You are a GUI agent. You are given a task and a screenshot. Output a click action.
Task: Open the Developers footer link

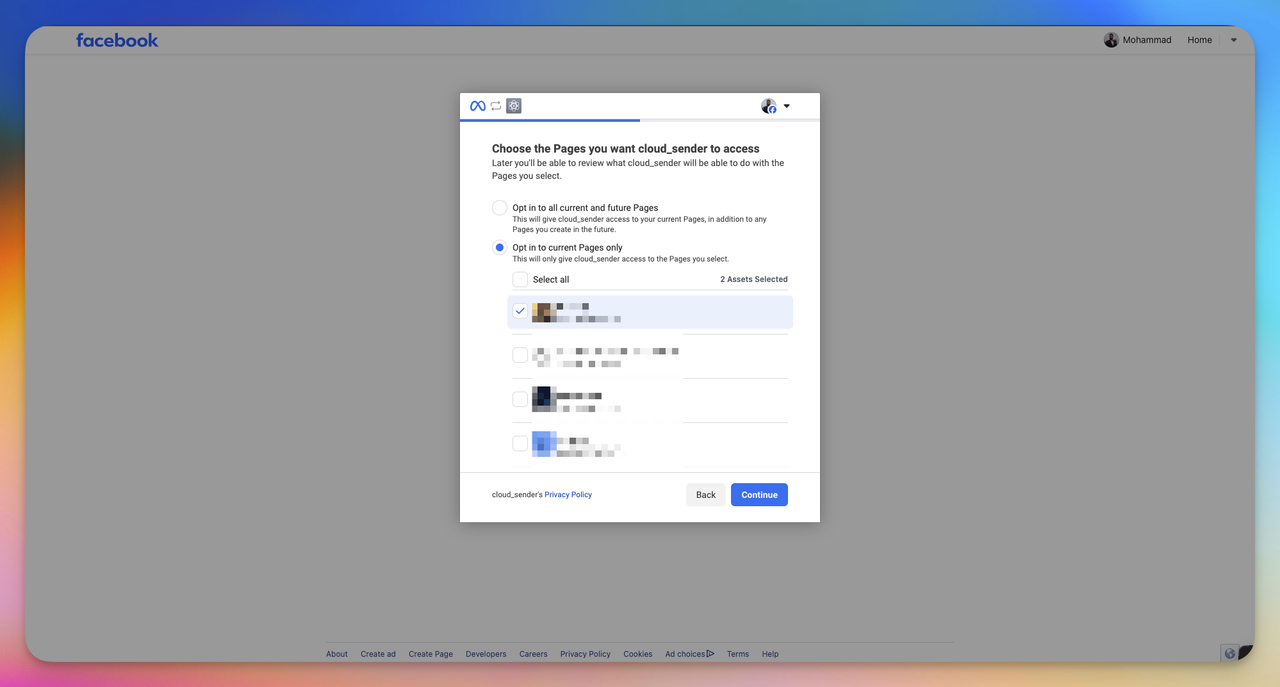(x=486, y=654)
